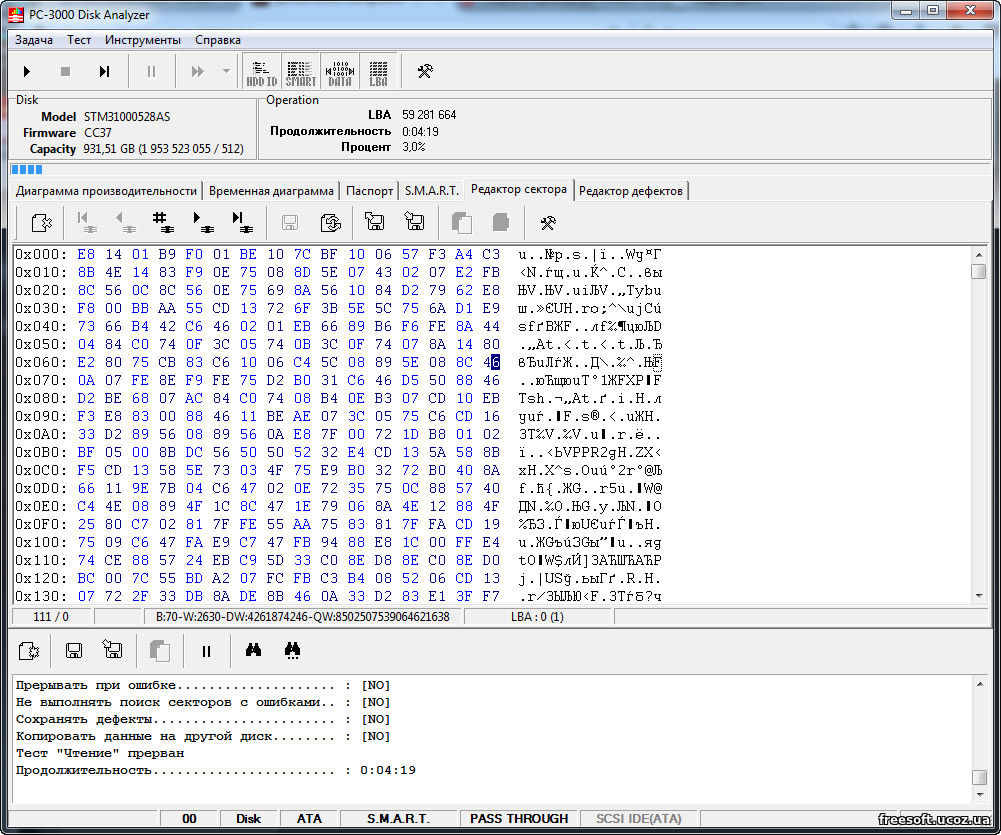Open the Инструменты menu
The image size is (1001, 835).
point(143,40)
